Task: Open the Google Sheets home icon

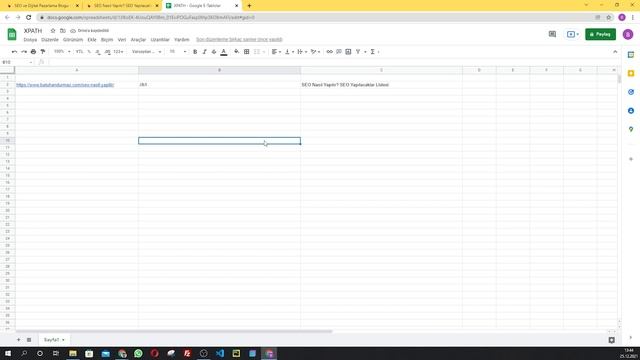Action: click(x=12, y=34)
